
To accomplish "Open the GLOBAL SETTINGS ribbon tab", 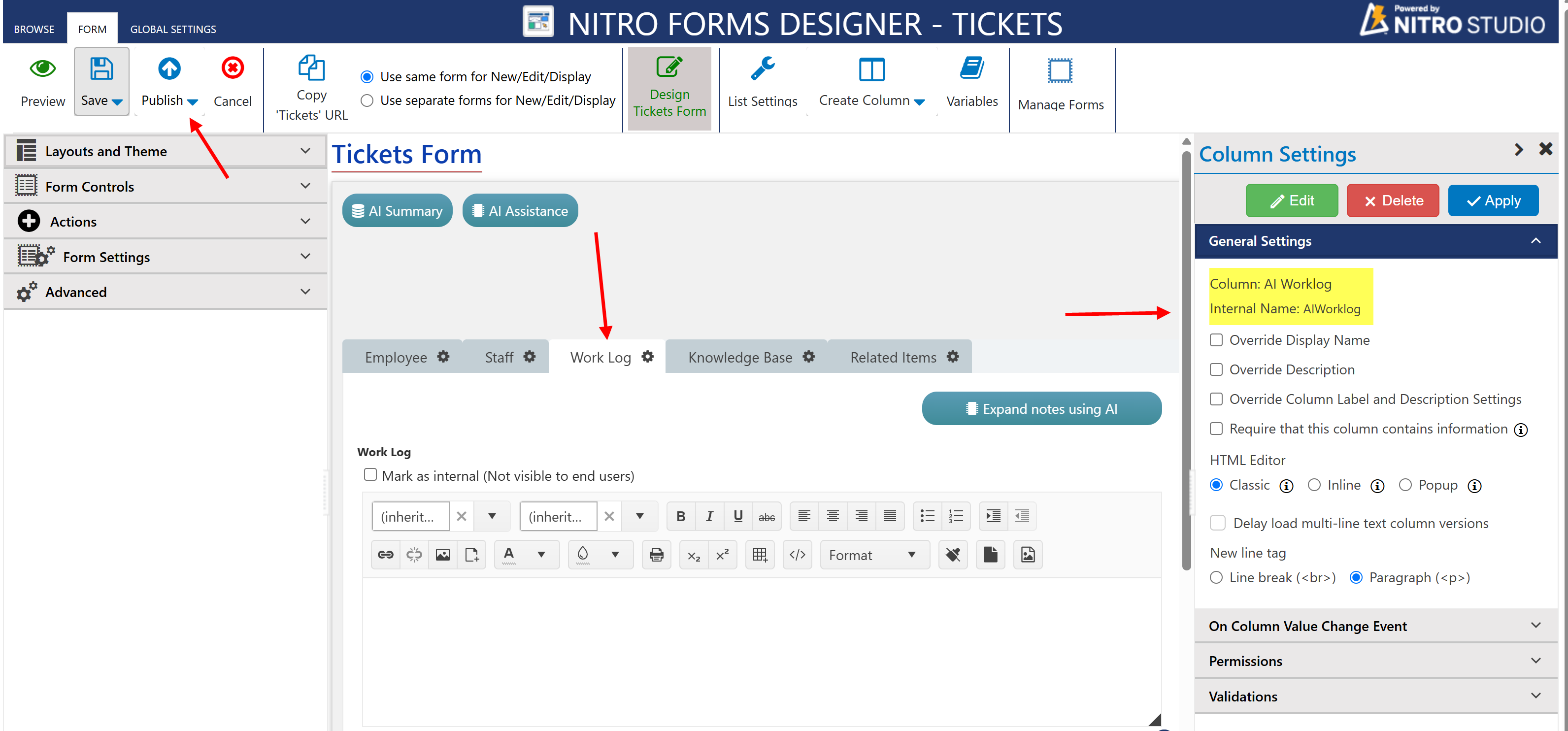I will pyautogui.click(x=173, y=29).
